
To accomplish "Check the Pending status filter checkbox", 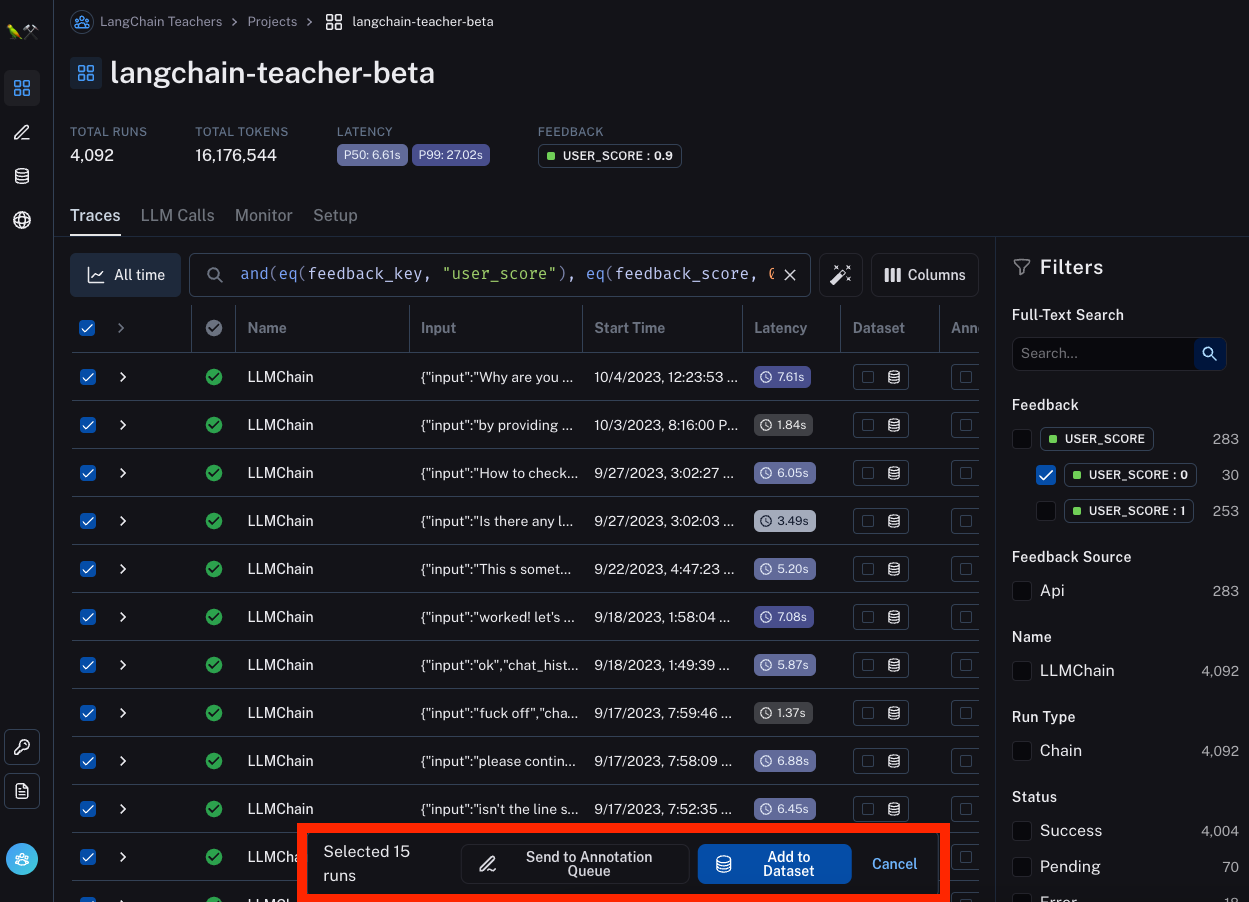I will [x=1022, y=867].
